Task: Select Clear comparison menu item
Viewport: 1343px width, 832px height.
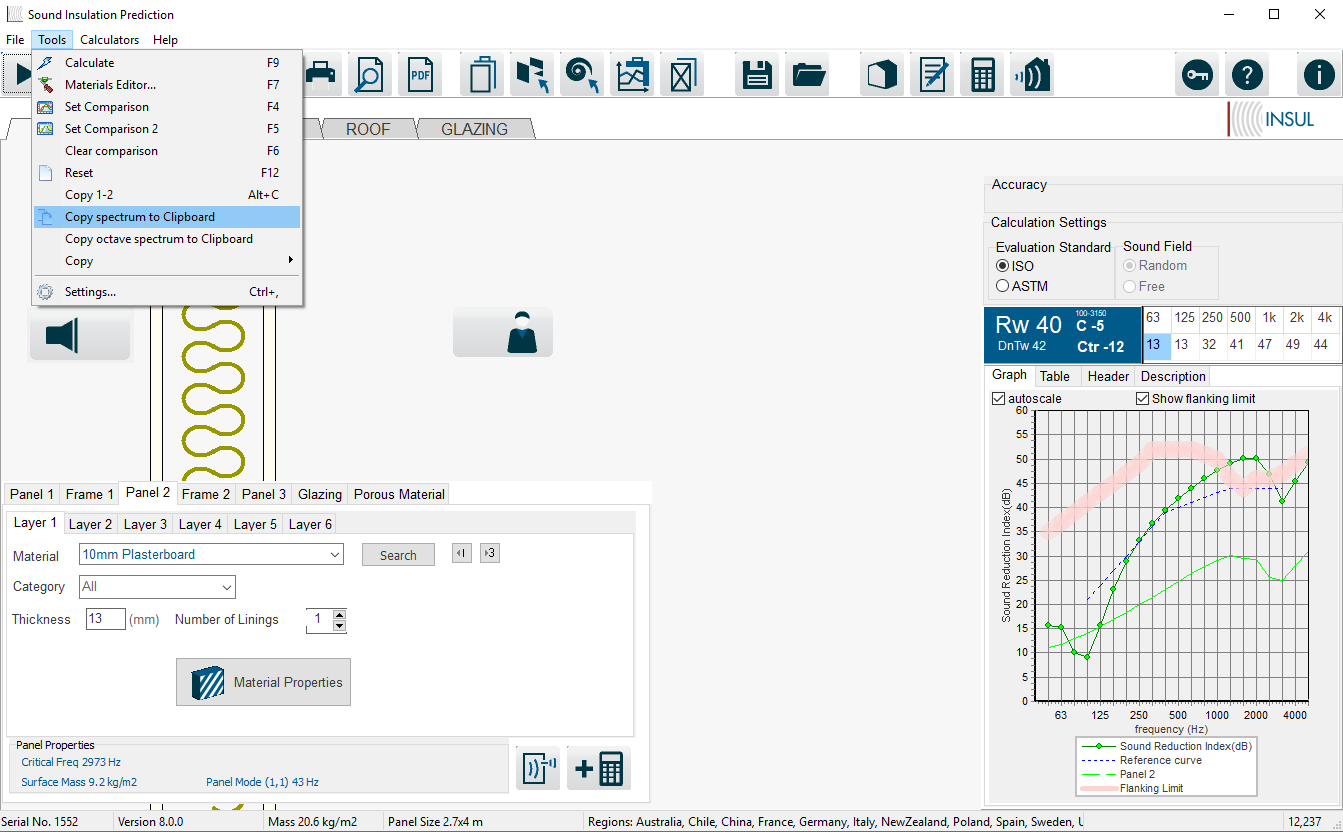Action: tap(166, 151)
